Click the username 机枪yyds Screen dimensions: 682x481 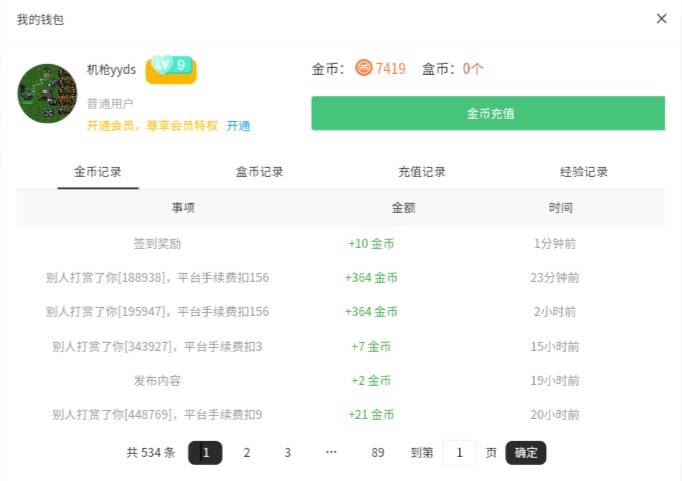112,70
